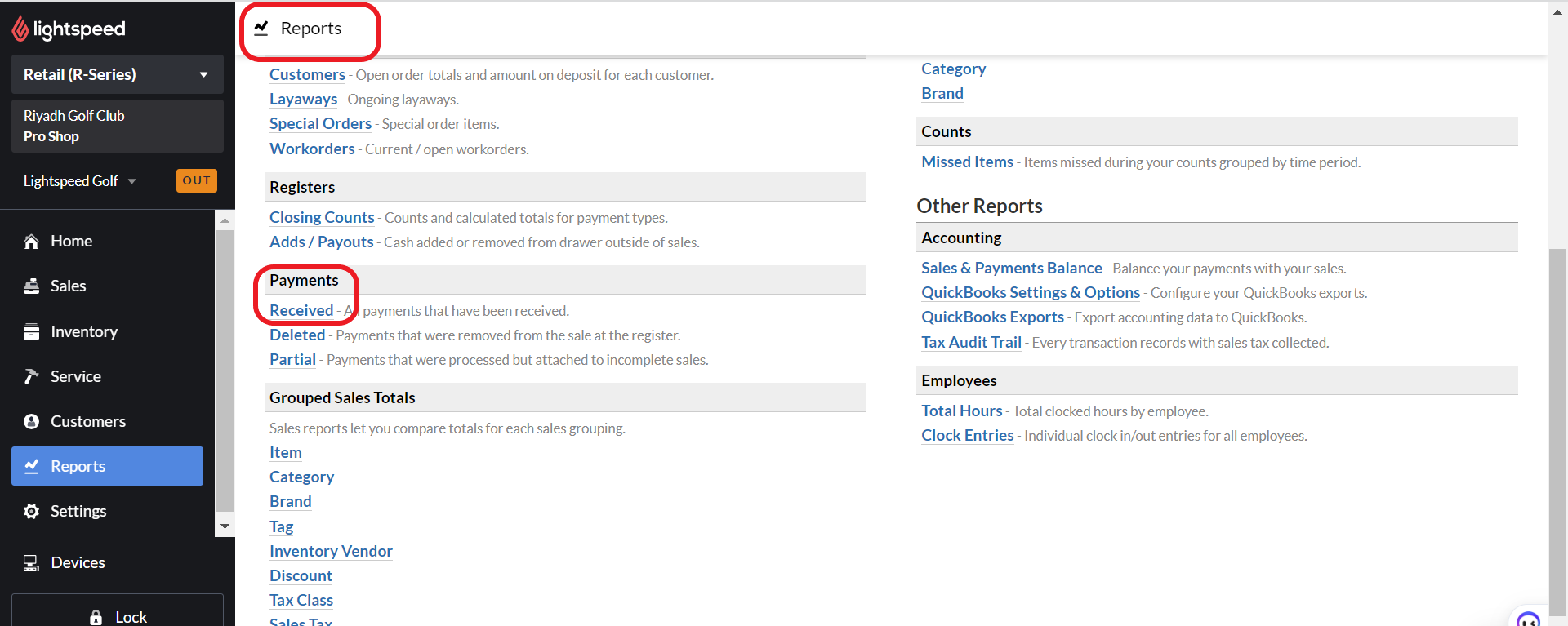The height and width of the screenshot is (626, 1568).
Task: Click the Lock padlock icon
Action: 96,617
